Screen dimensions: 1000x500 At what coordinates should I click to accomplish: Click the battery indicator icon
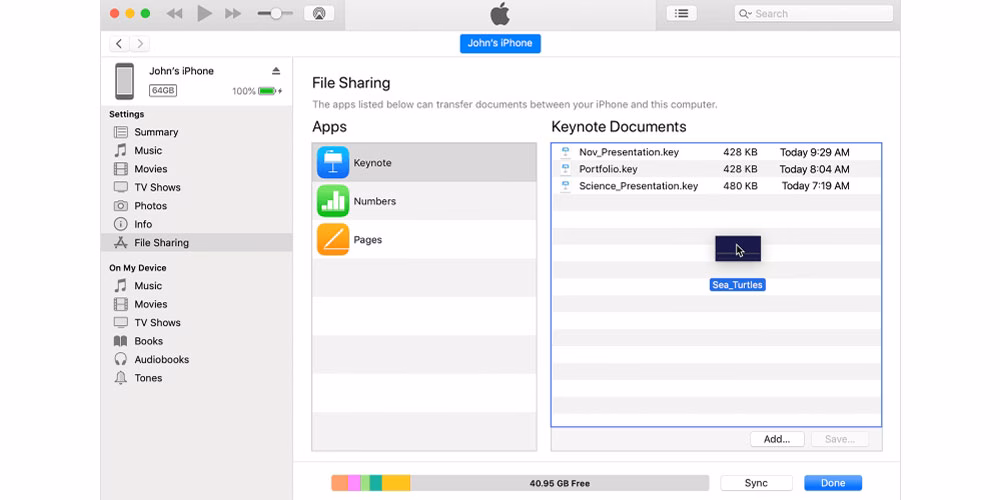pyautogui.click(x=267, y=91)
